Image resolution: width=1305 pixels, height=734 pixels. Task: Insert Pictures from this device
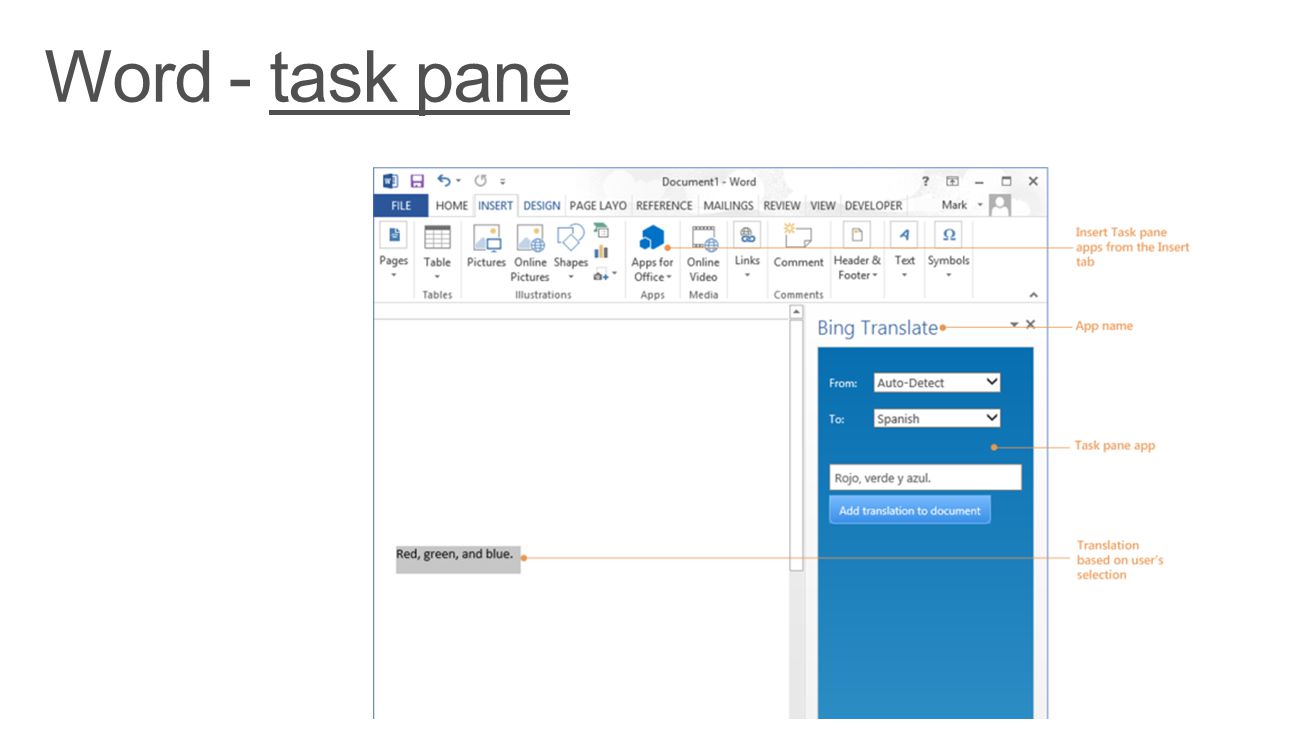coord(486,246)
